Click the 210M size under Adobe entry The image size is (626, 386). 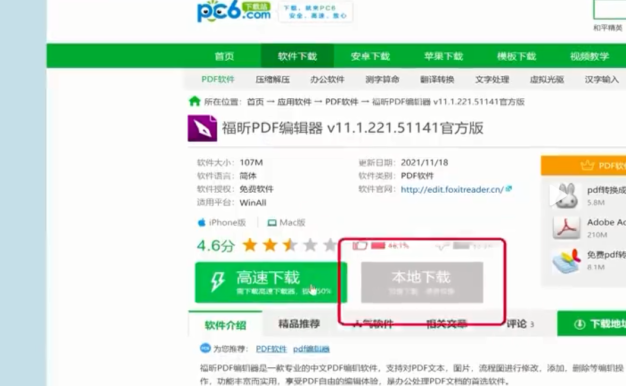coord(597,235)
